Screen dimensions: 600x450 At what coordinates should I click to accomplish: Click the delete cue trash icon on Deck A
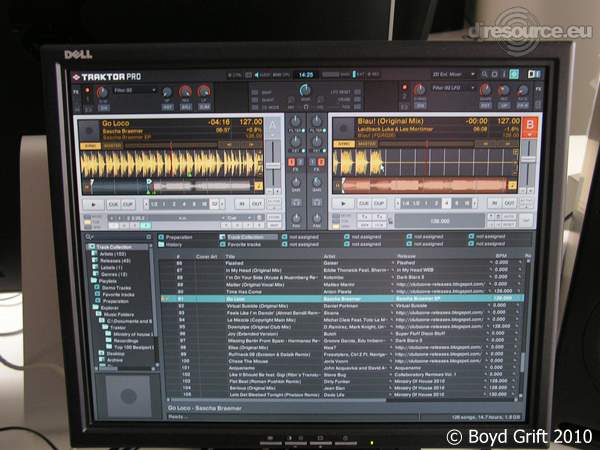pos(260,217)
